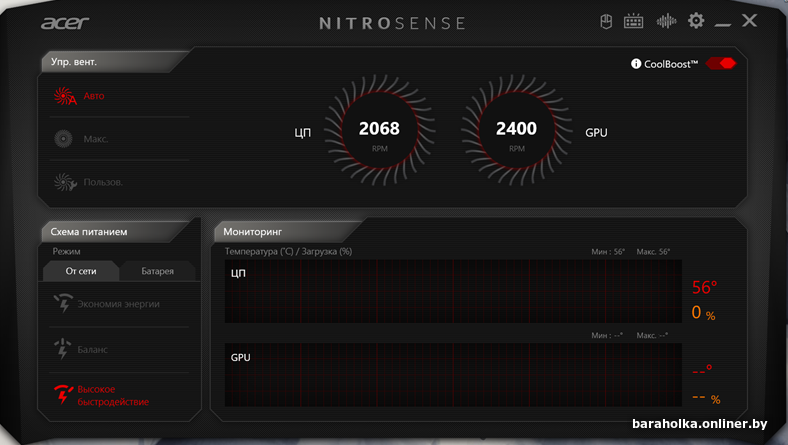Click the GPU monitoring graph

tap(453, 375)
